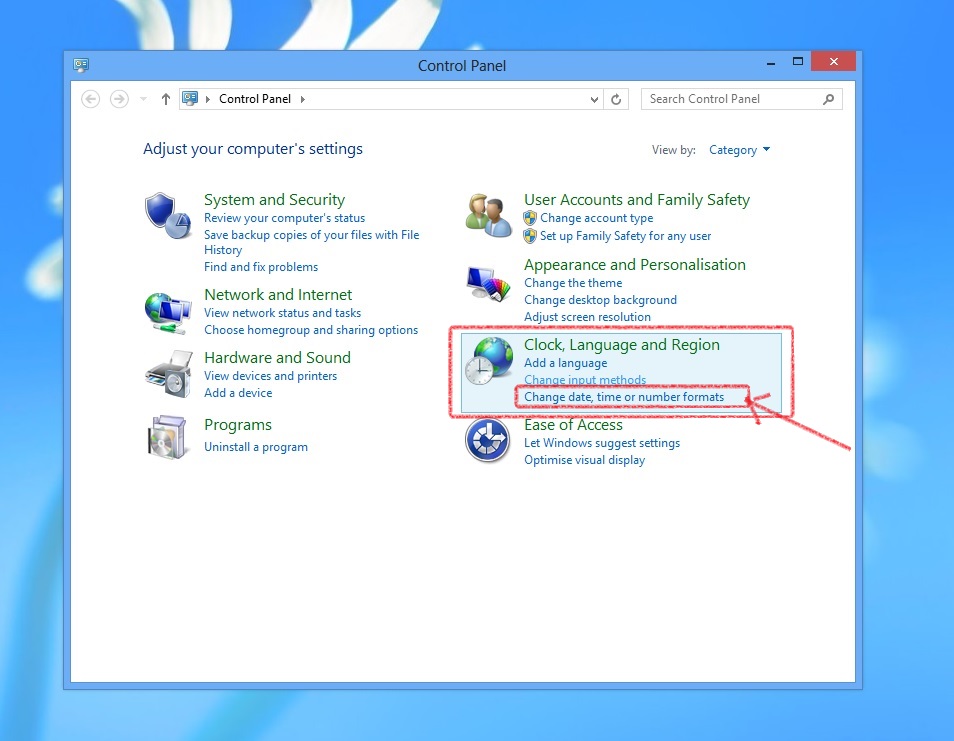Click the Appearance and Personalisation icon
954x741 pixels.
click(x=487, y=279)
